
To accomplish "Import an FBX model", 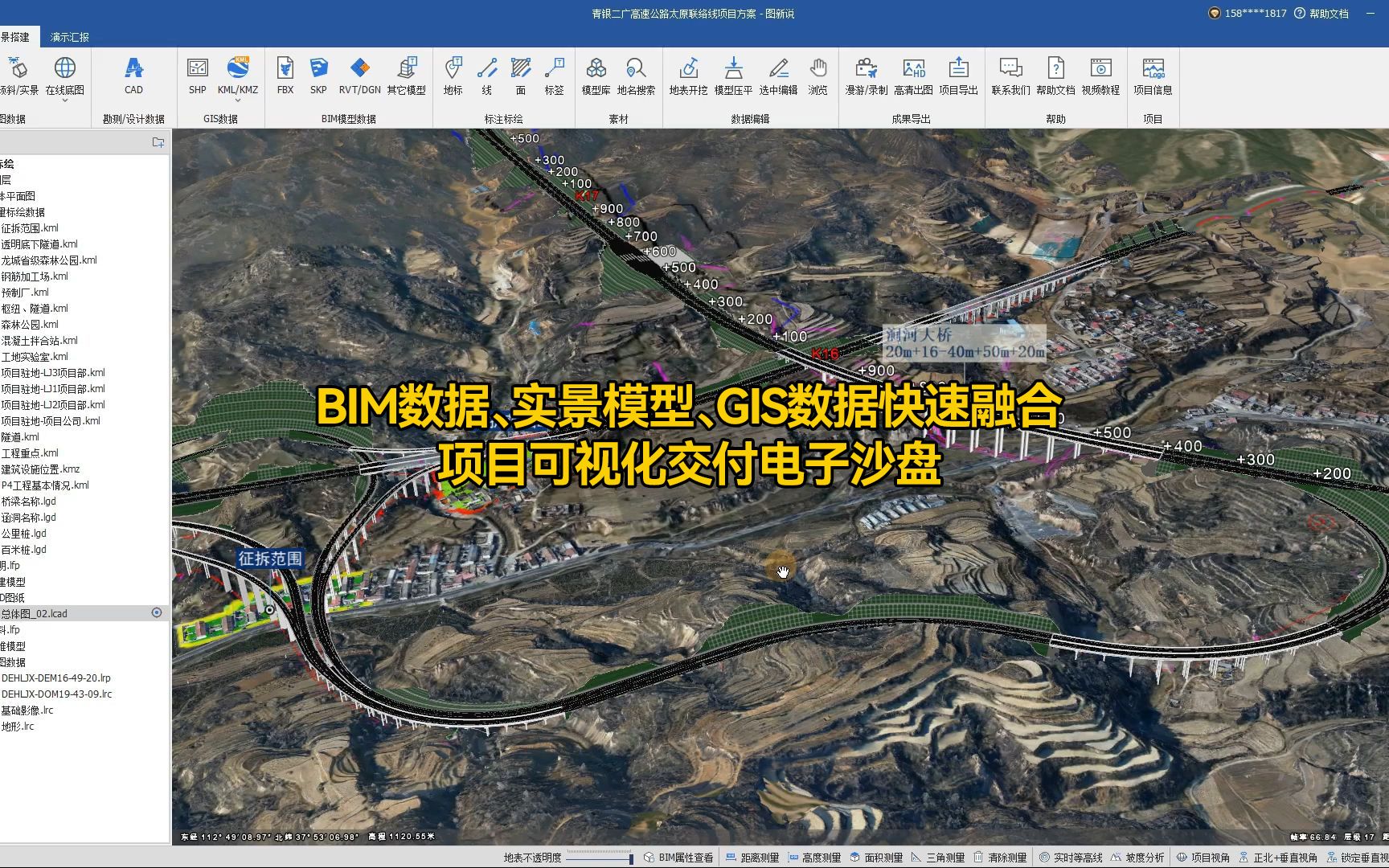I will click(x=285, y=76).
